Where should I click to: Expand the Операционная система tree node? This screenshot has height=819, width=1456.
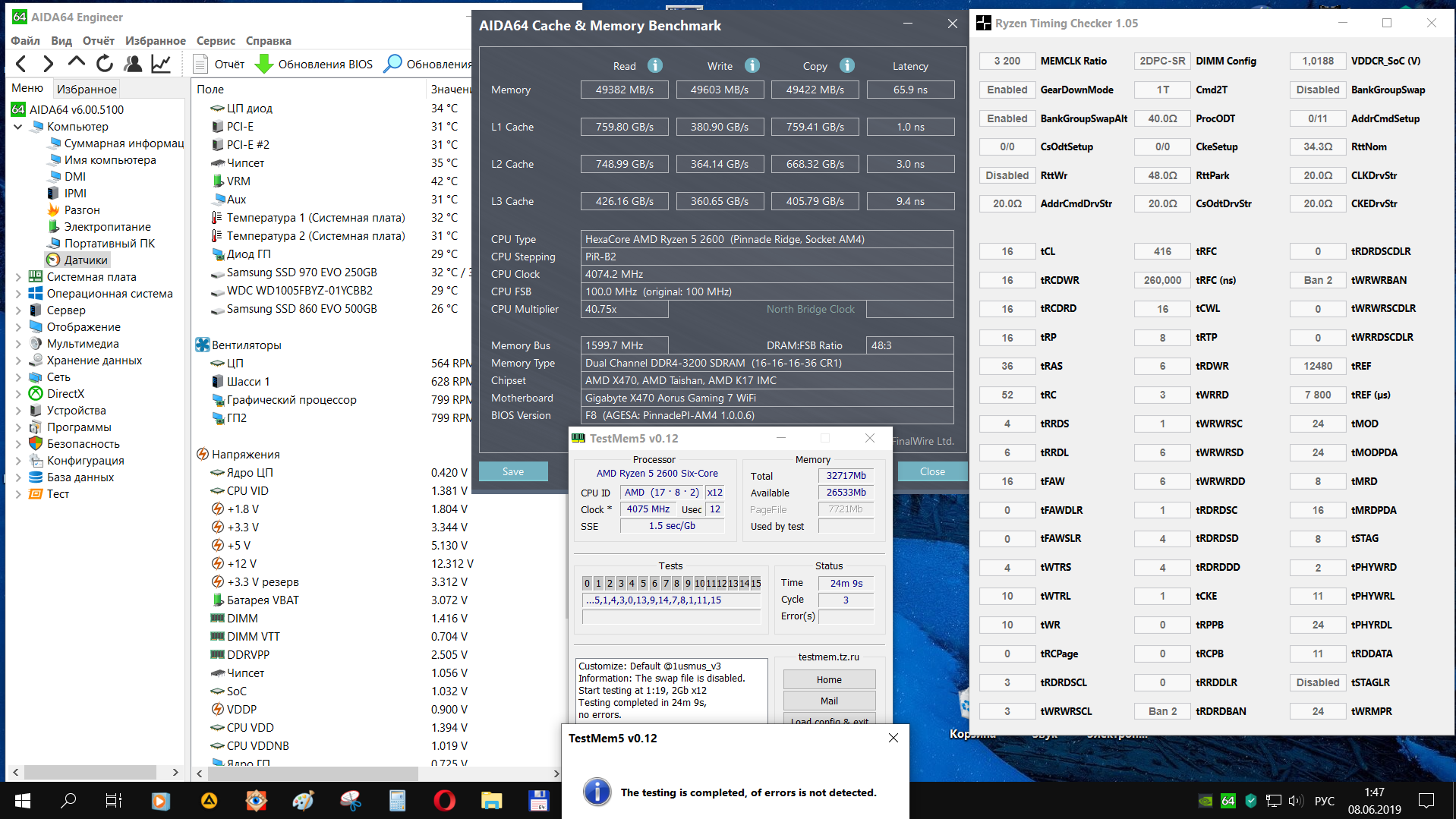[x=18, y=294]
